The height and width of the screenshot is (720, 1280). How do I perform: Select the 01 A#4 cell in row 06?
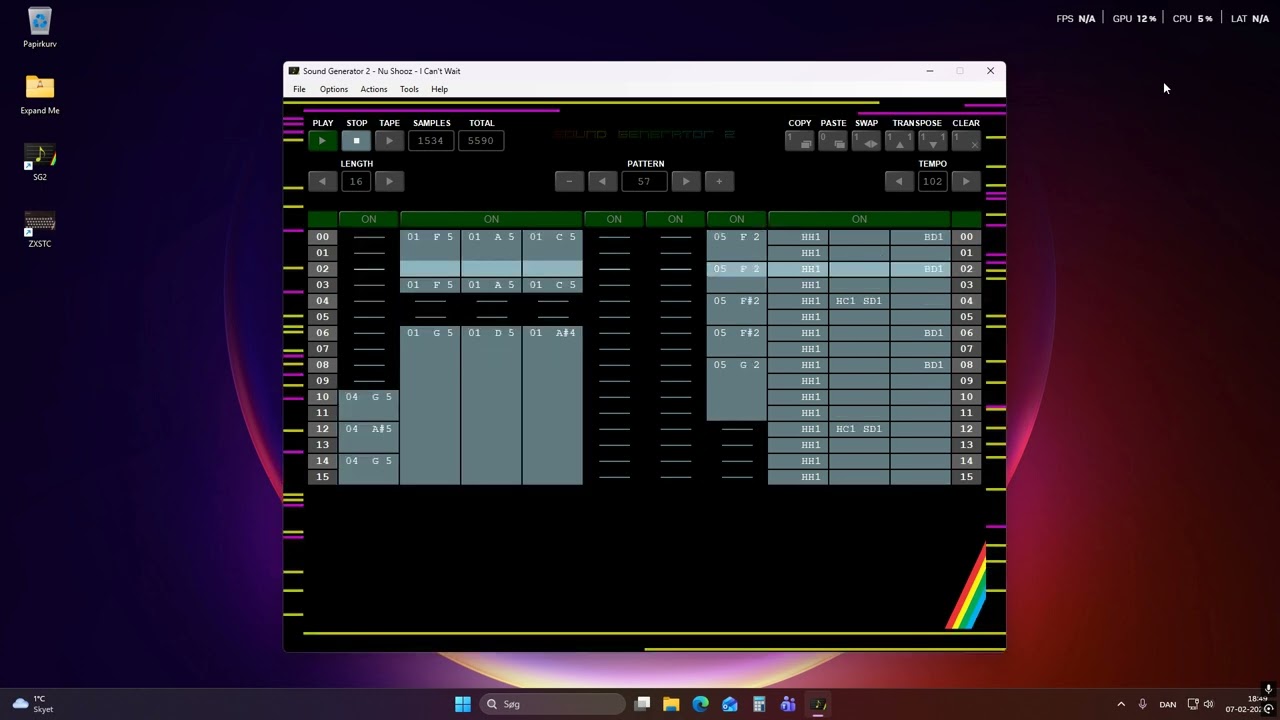tap(552, 333)
